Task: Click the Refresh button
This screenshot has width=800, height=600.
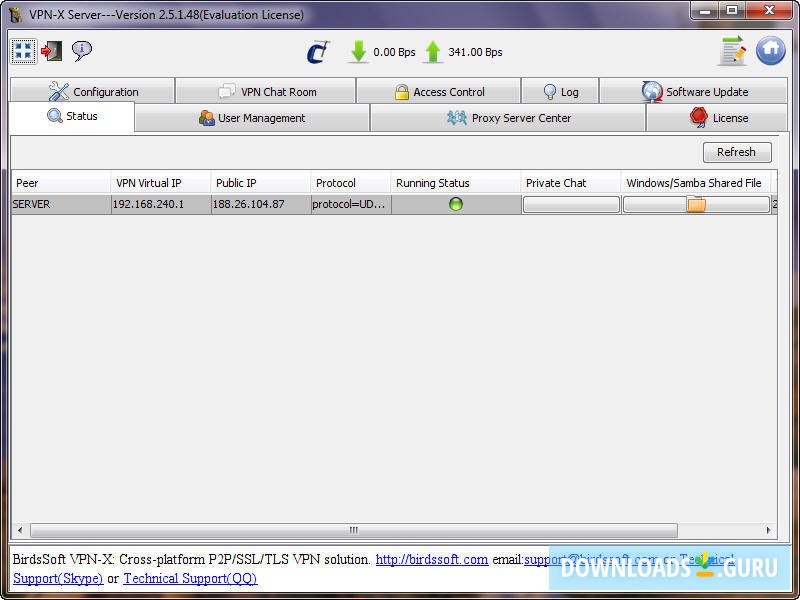Action: tap(737, 152)
